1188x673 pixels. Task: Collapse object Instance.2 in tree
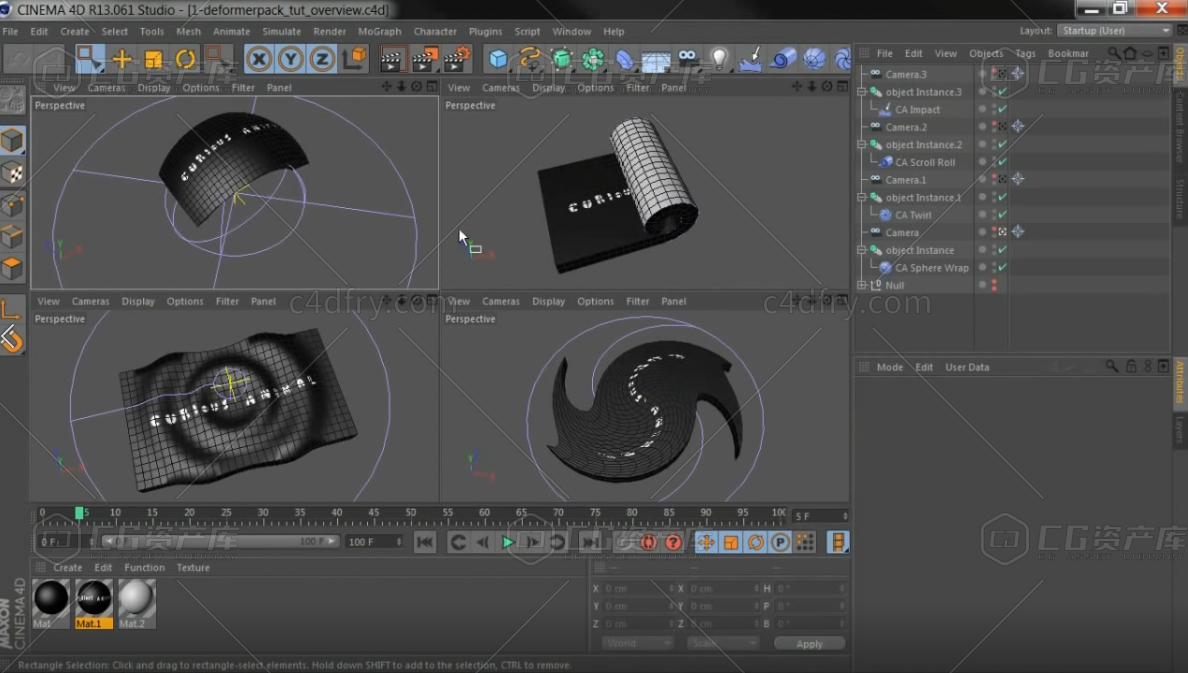click(861, 144)
